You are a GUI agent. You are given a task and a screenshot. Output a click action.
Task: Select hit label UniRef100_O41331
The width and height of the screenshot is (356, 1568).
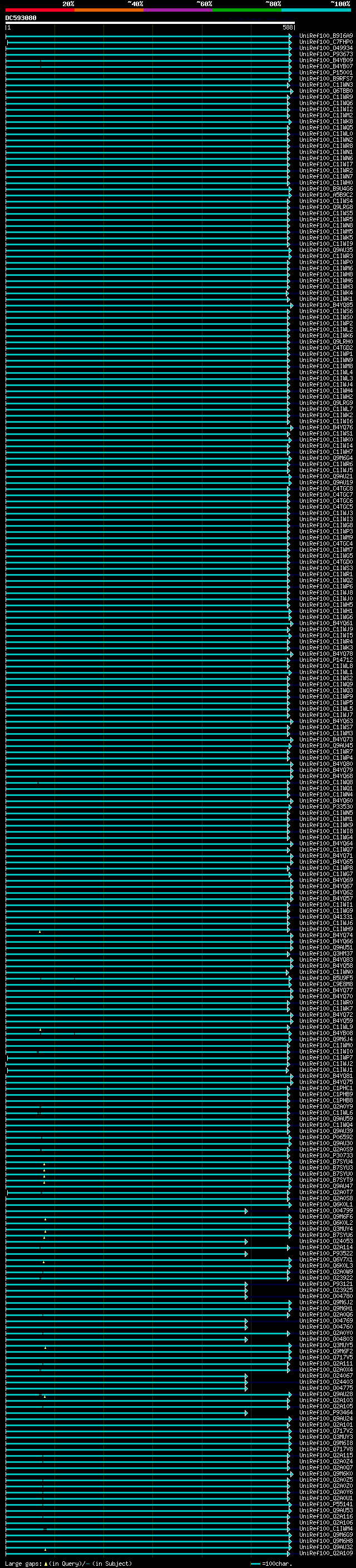coord(326,916)
